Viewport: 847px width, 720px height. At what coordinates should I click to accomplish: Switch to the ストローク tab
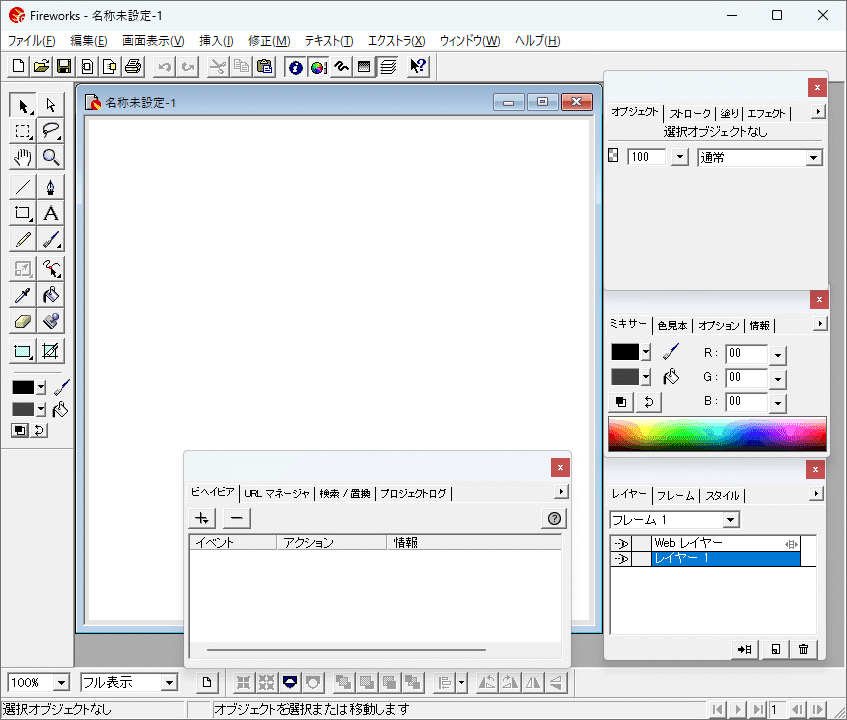point(690,113)
